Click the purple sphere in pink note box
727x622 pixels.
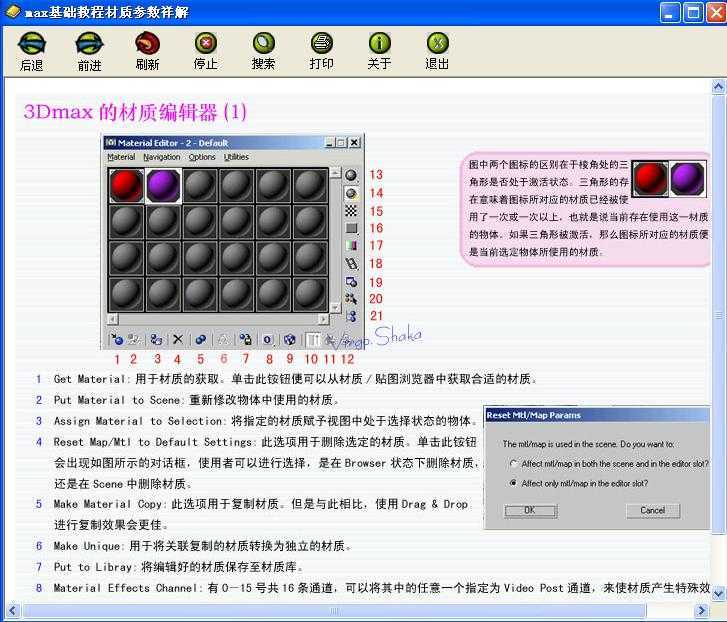click(x=688, y=179)
